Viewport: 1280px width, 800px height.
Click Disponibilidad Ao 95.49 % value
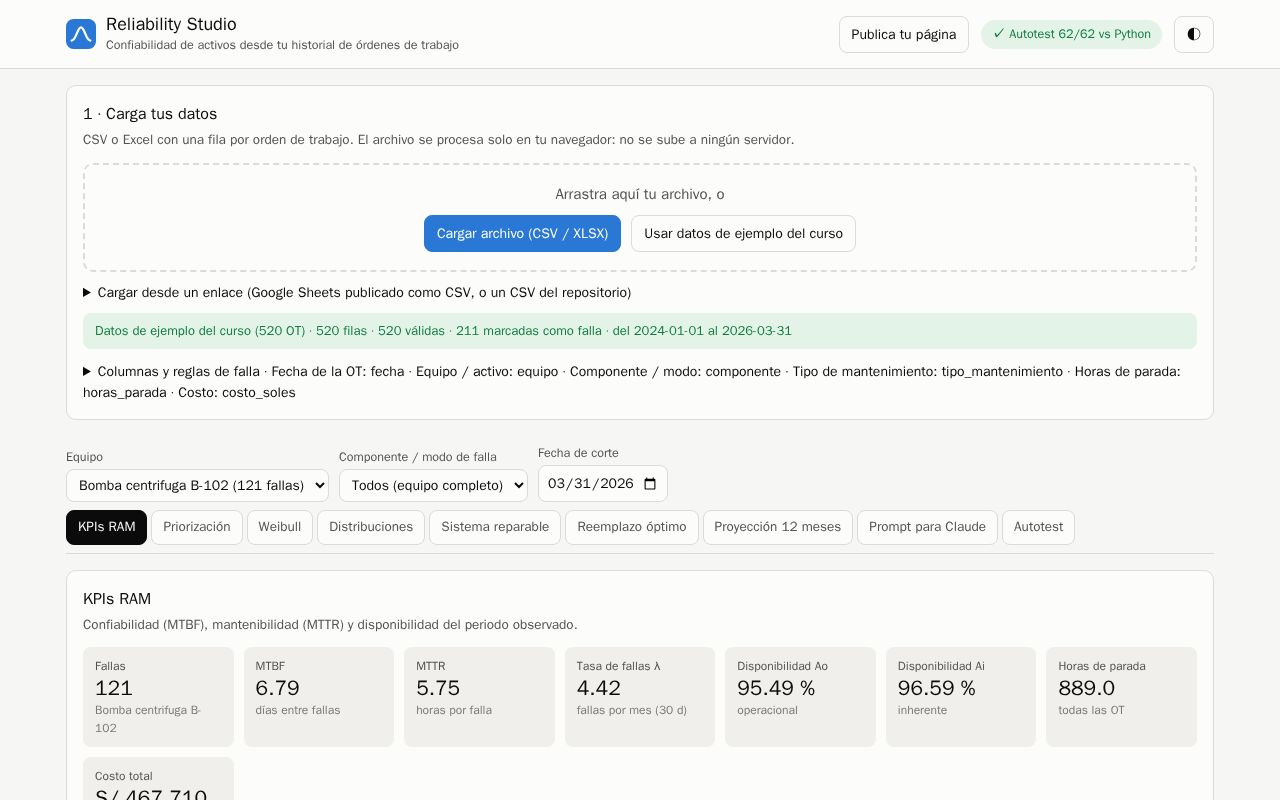click(776, 688)
